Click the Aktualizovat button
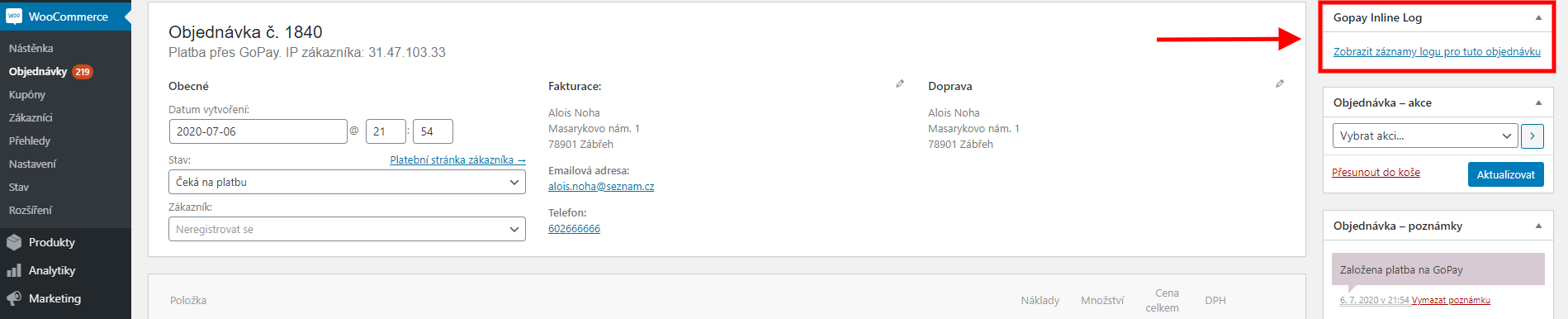Image resolution: width=1568 pixels, height=319 pixels. [x=1505, y=174]
